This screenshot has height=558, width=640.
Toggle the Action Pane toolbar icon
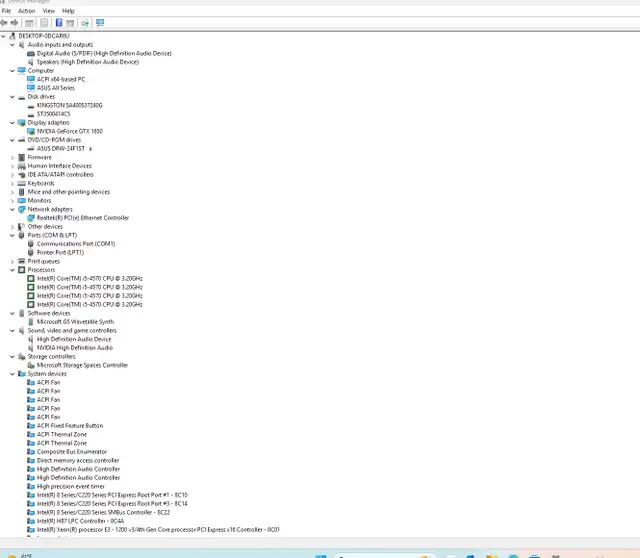[70, 23]
